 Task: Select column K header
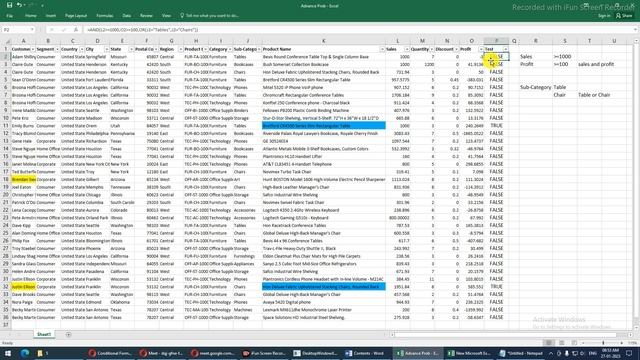coord(323,41)
